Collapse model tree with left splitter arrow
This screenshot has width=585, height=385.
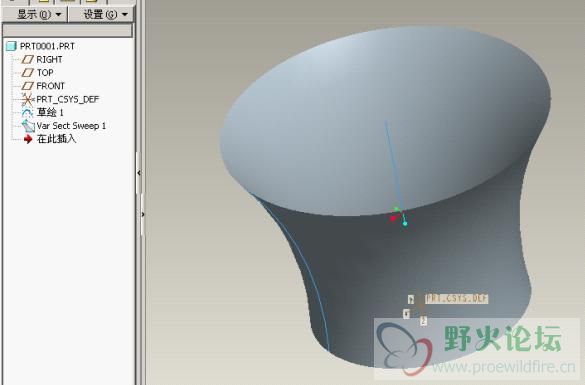(x=139, y=173)
